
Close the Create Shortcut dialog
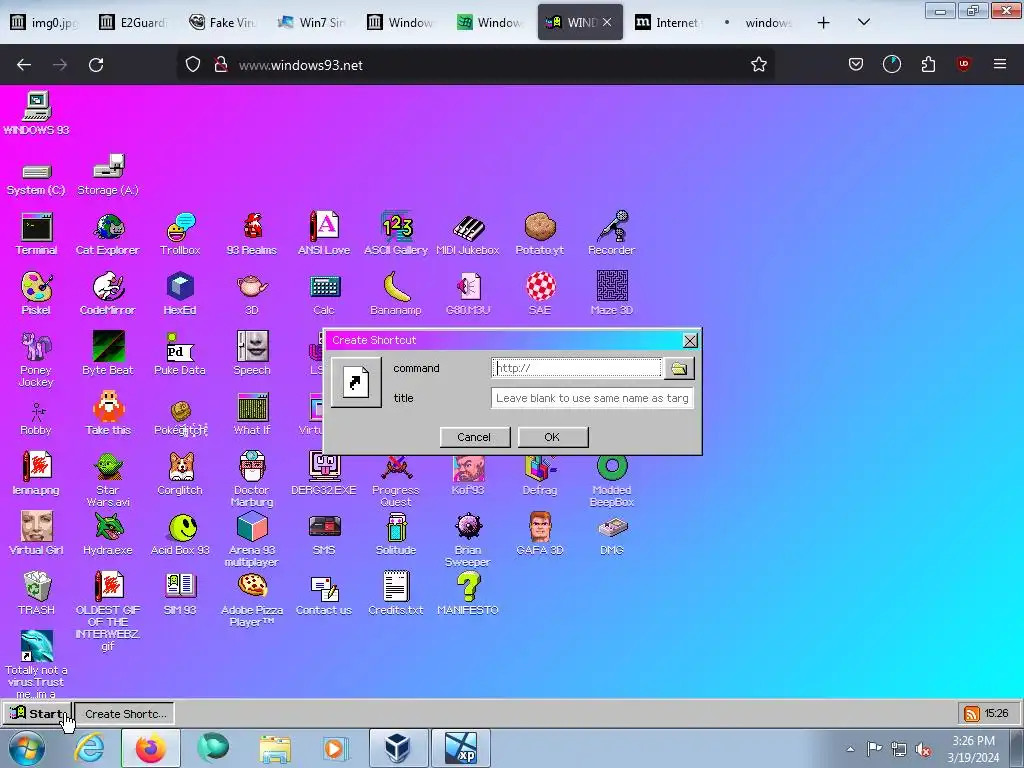point(690,340)
